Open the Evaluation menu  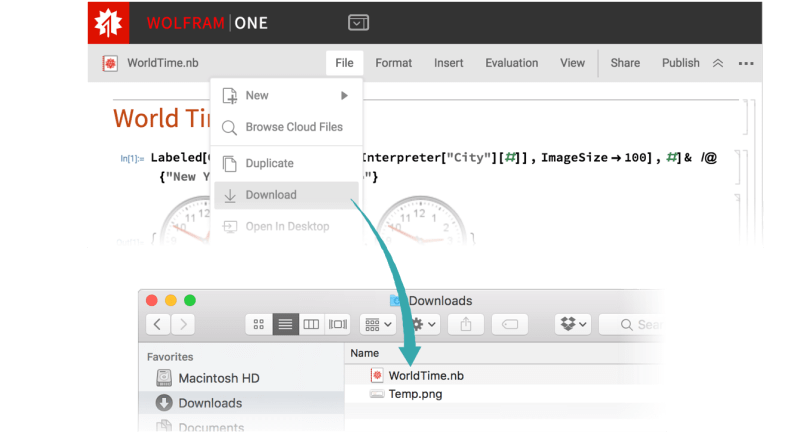[x=511, y=63]
